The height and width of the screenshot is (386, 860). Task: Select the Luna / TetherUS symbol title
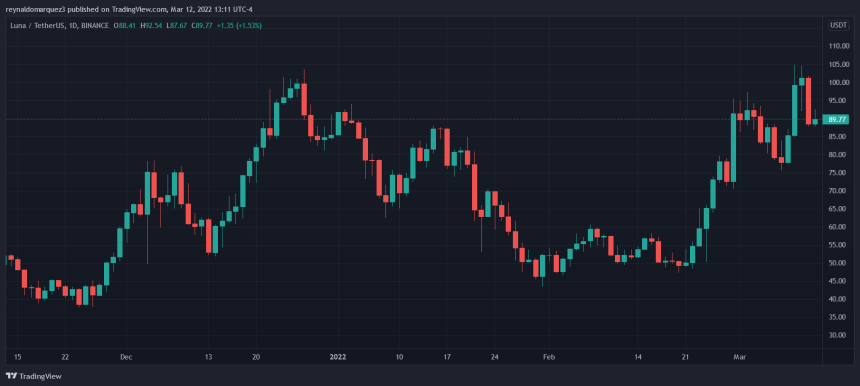tap(34, 25)
